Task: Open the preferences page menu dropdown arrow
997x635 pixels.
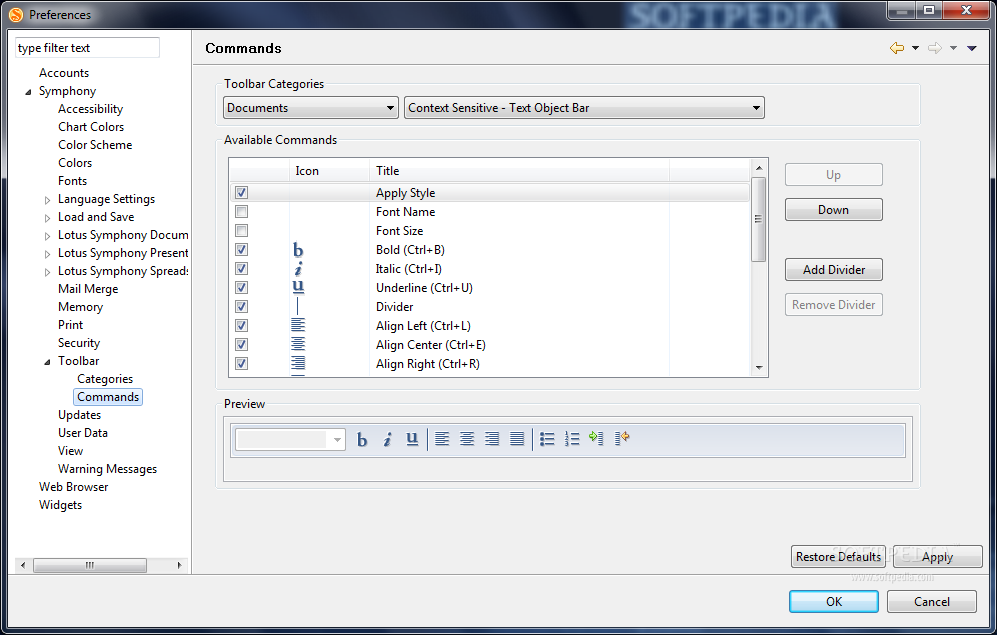Action: [x=972, y=48]
